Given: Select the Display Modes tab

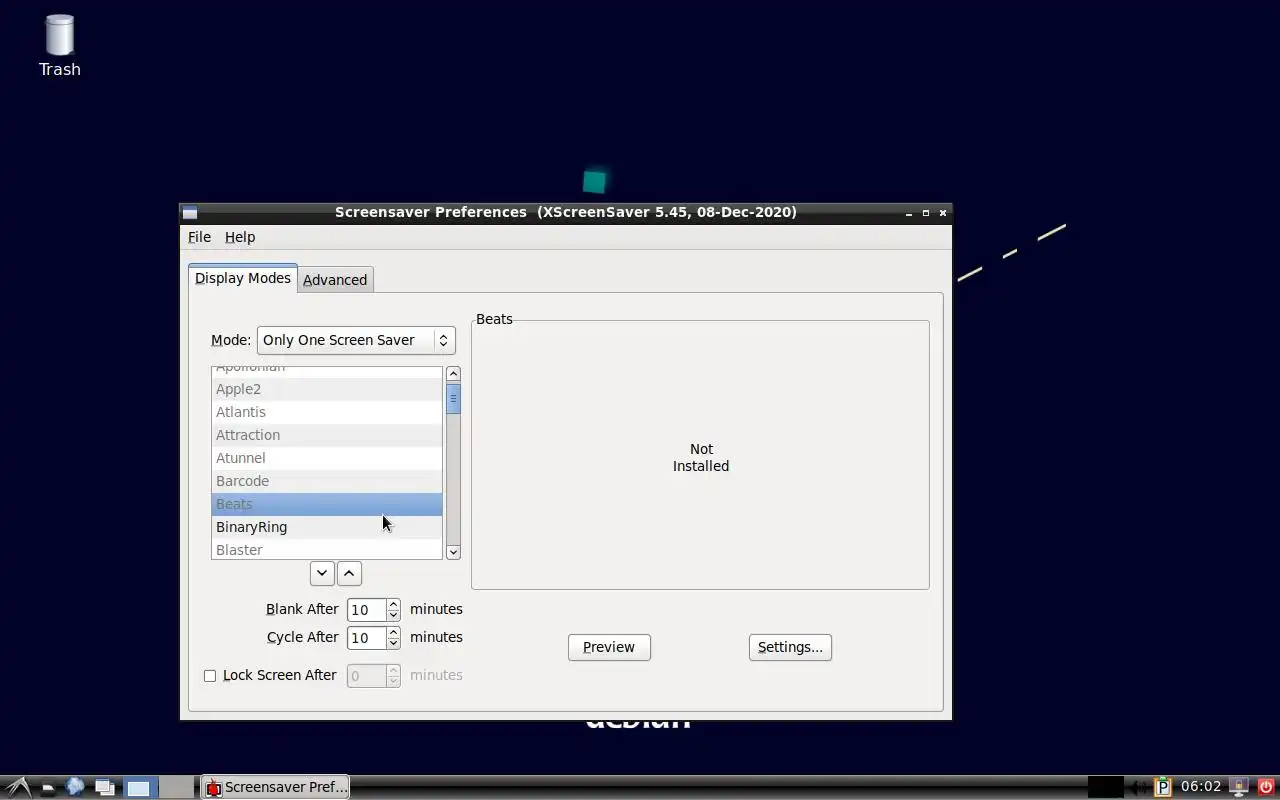Looking at the screenshot, I should pos(243,278).
